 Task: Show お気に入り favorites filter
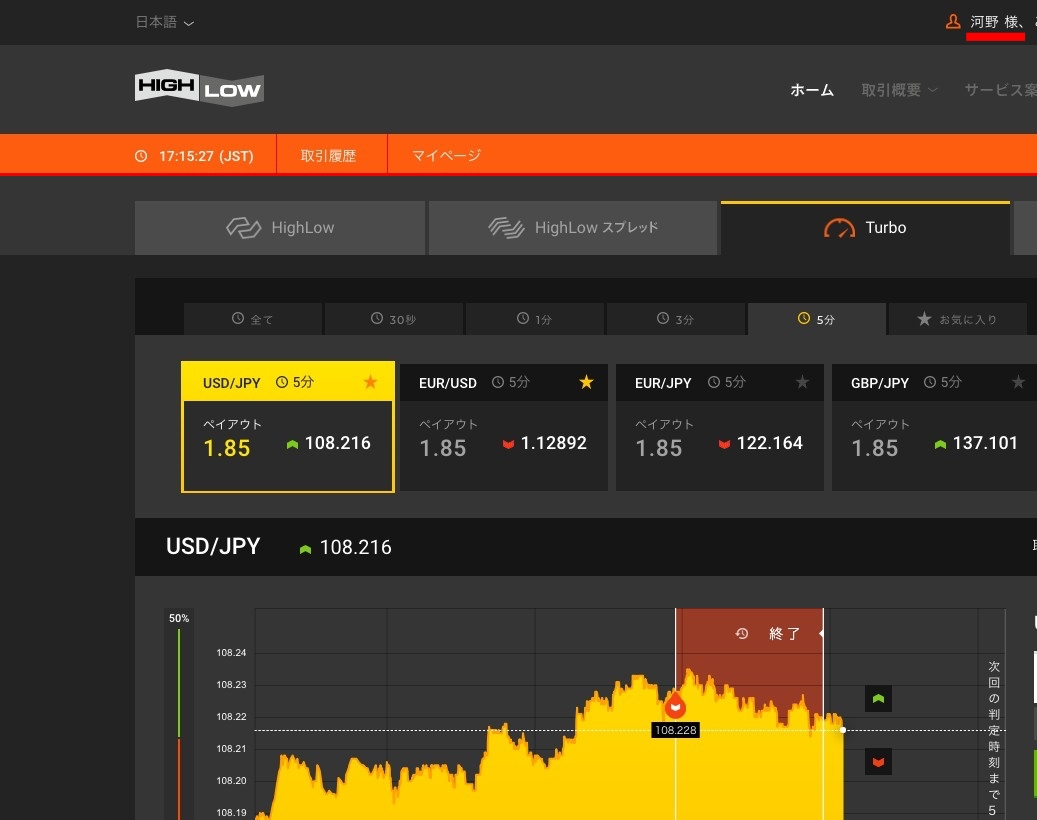coord(957,319)
